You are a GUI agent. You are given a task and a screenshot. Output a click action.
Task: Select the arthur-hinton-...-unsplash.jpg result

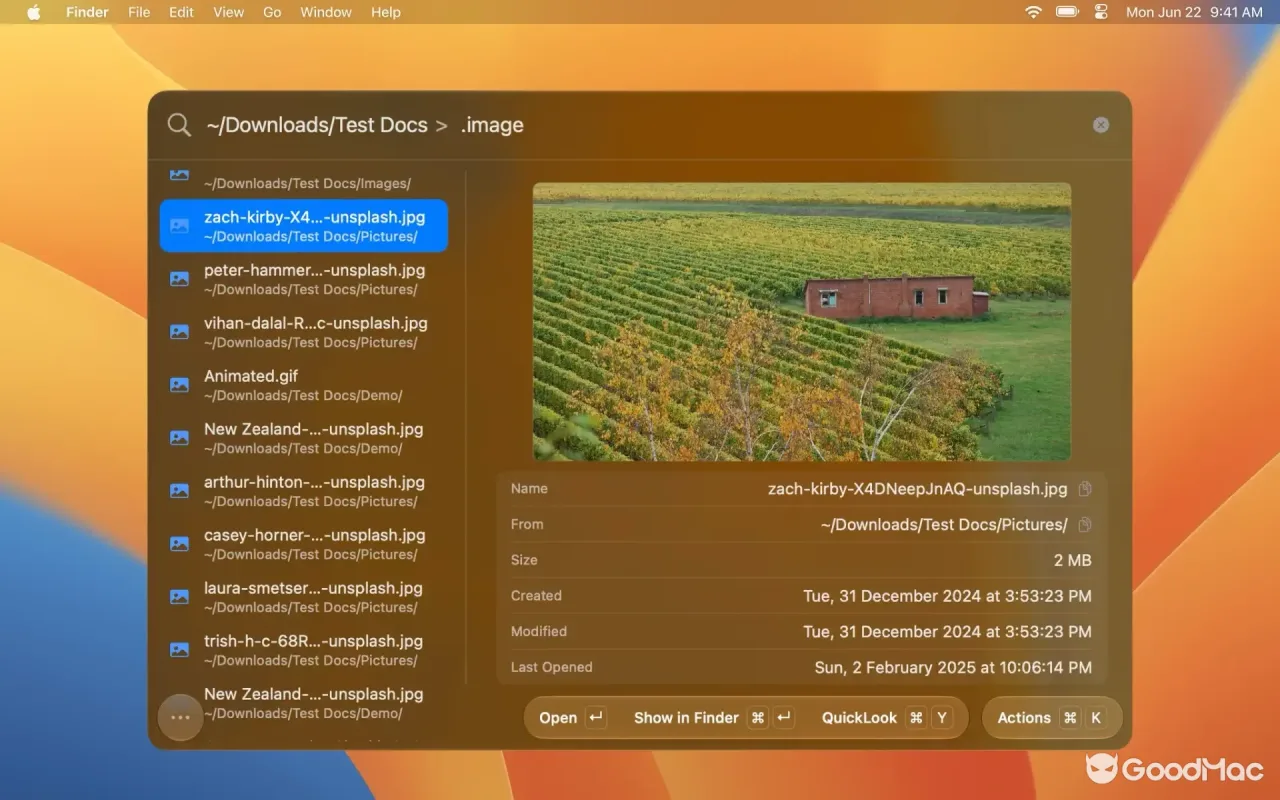click(x=304, y=491)
